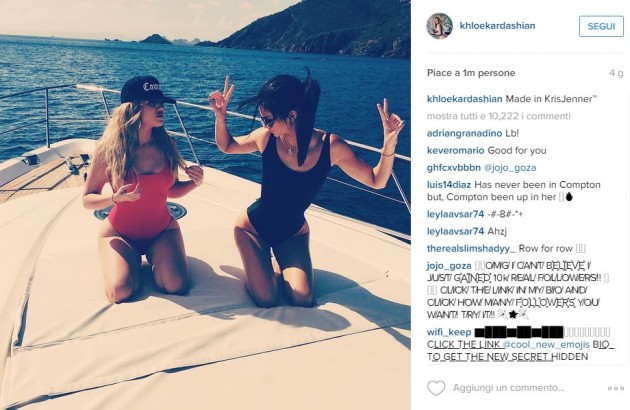630x410 pixels.
Task: Open the three-dots more options menu
Action: (615, 388)
